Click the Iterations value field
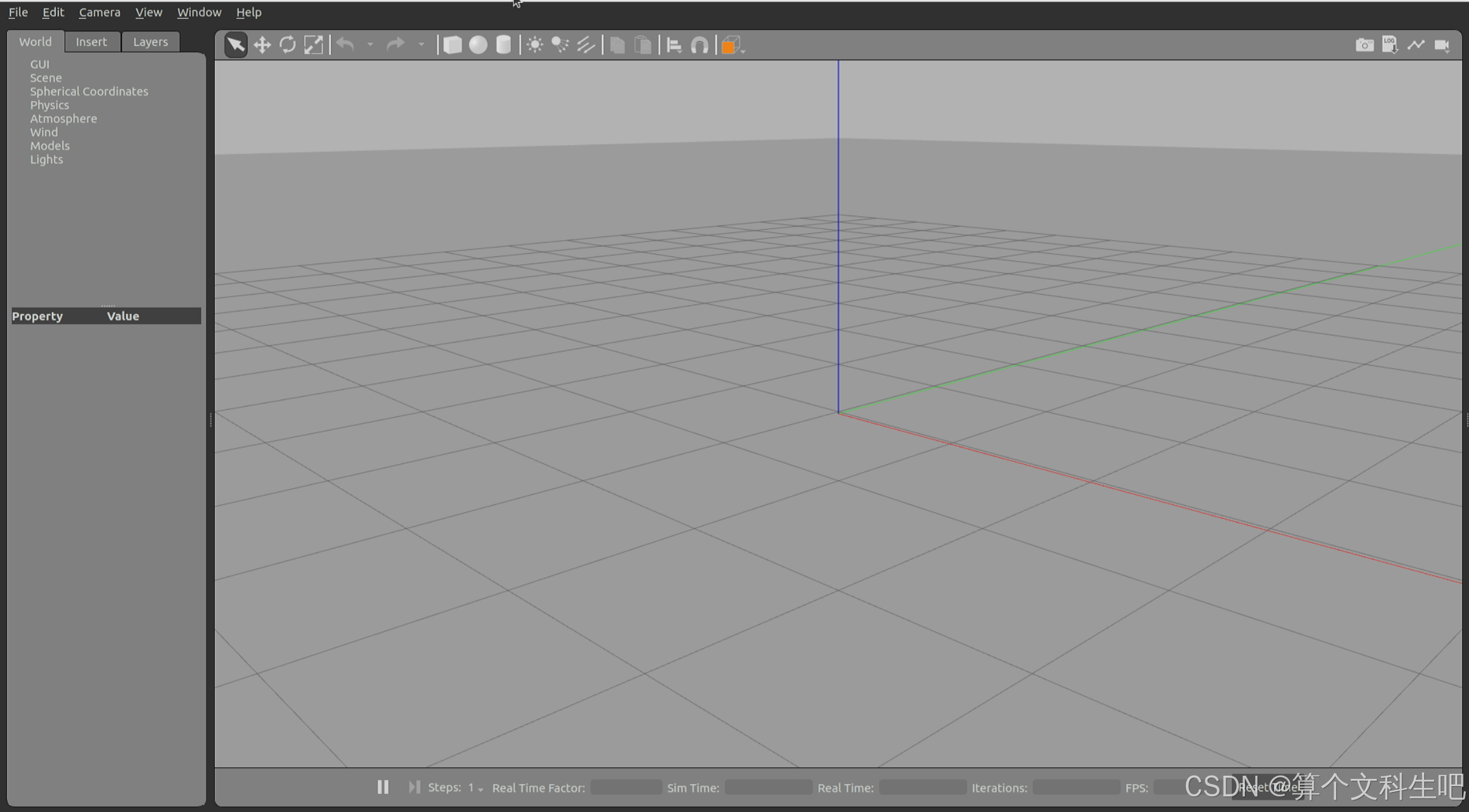The width and height of the screenshot is (1469, 812). tap(1076, 787)
